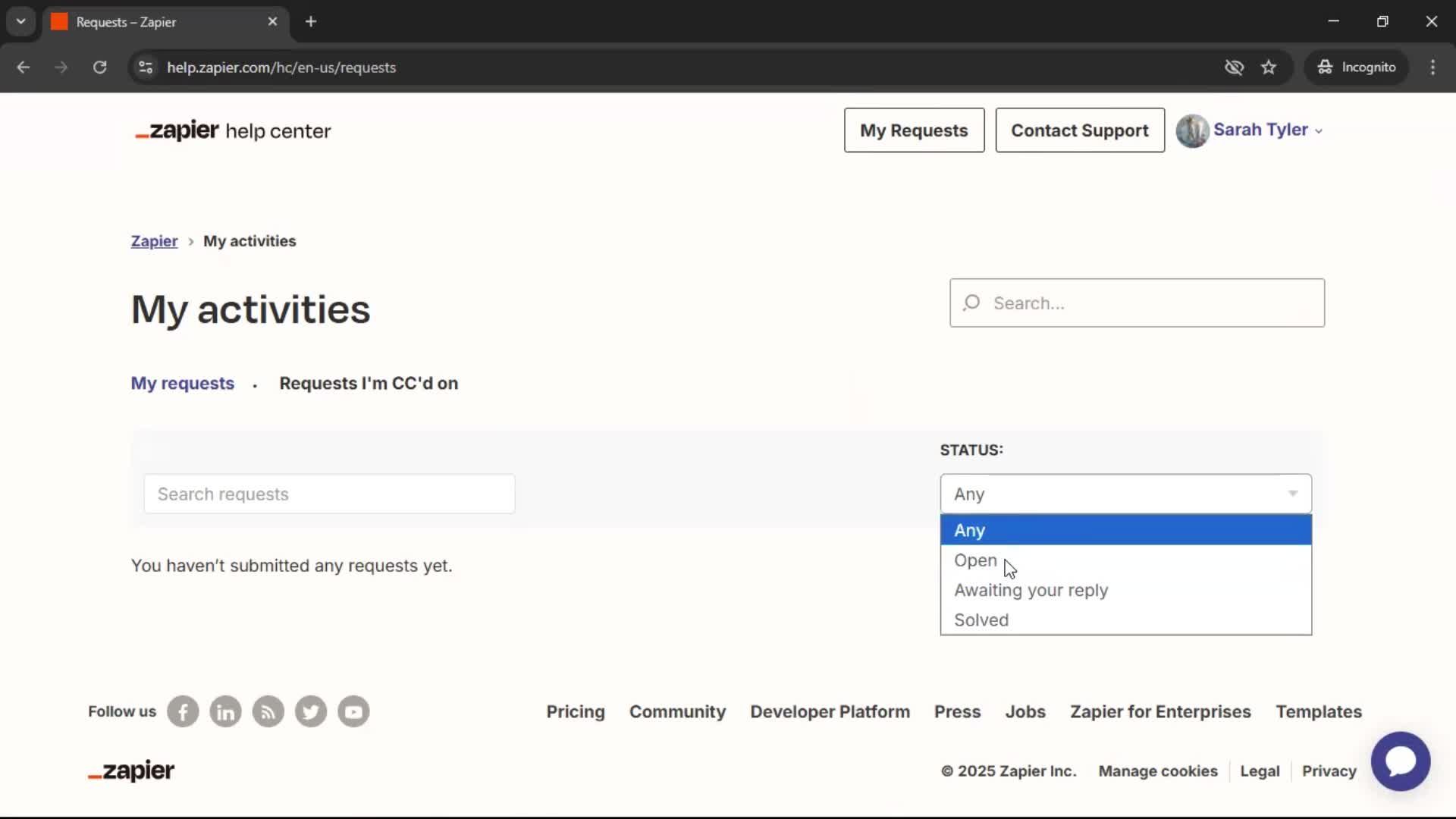Click Sarah Tyler's profile avatar
Screen dimensions: 1456x819
click(1192, 130)
